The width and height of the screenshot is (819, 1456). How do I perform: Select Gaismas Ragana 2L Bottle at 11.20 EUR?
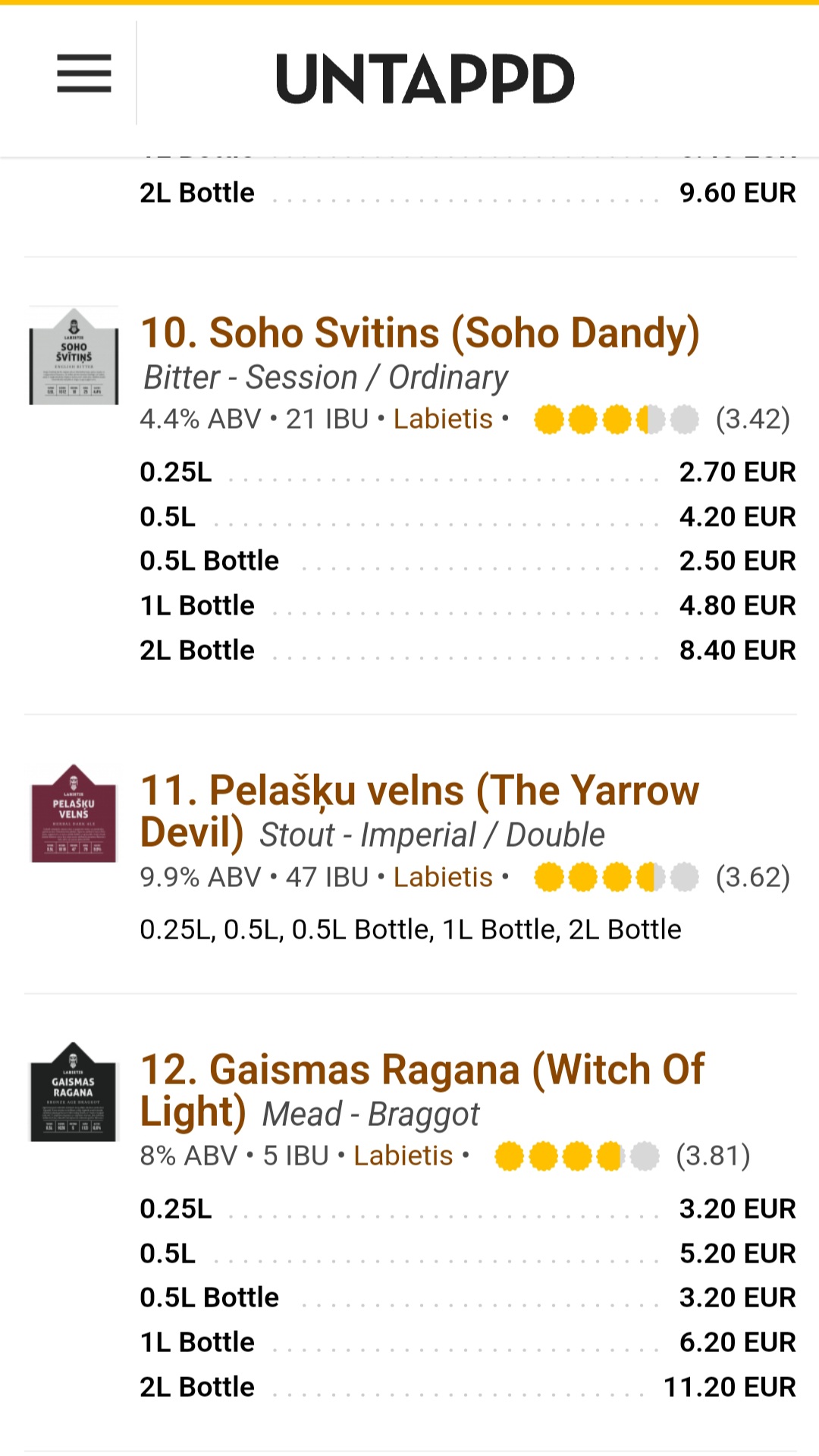[x=467, y=1387]
